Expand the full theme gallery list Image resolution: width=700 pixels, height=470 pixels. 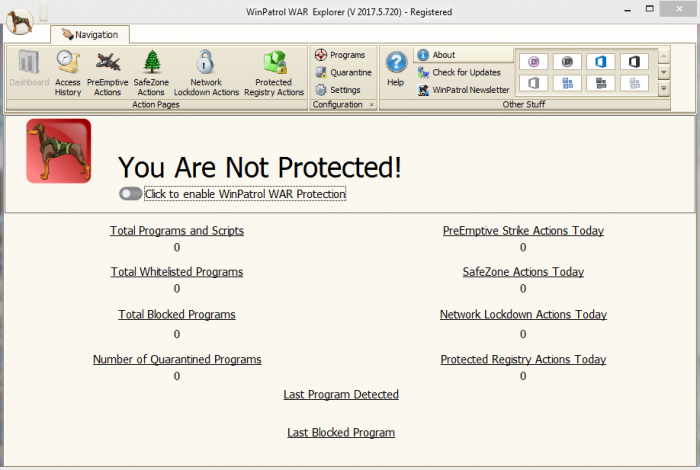pyautogui.click(x=664, y=89)
